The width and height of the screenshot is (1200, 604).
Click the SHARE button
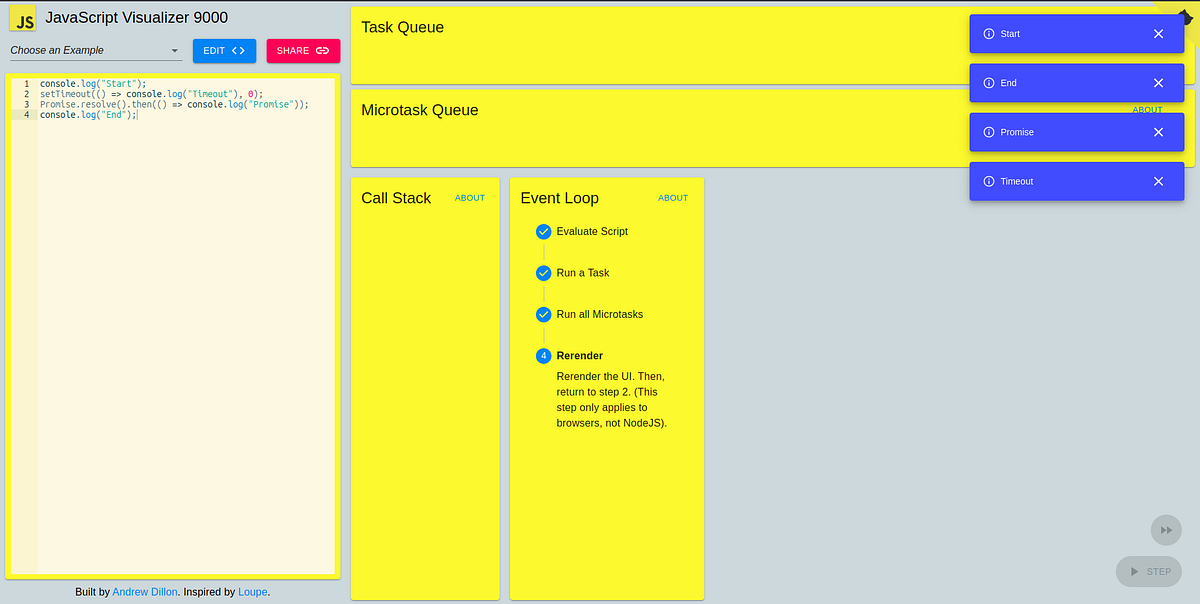303,51
